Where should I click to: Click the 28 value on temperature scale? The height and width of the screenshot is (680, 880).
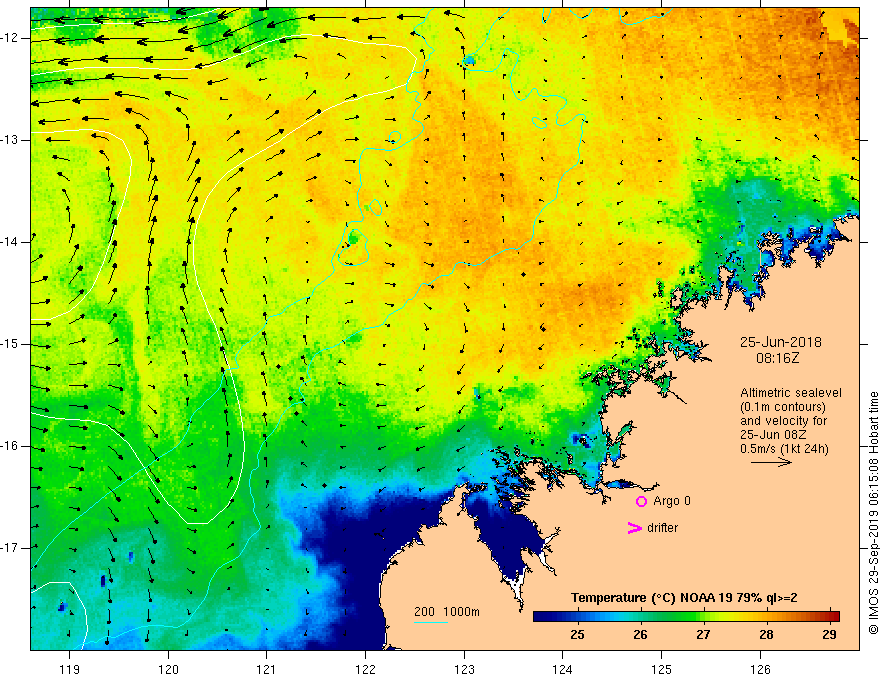[x=766, y=635]
